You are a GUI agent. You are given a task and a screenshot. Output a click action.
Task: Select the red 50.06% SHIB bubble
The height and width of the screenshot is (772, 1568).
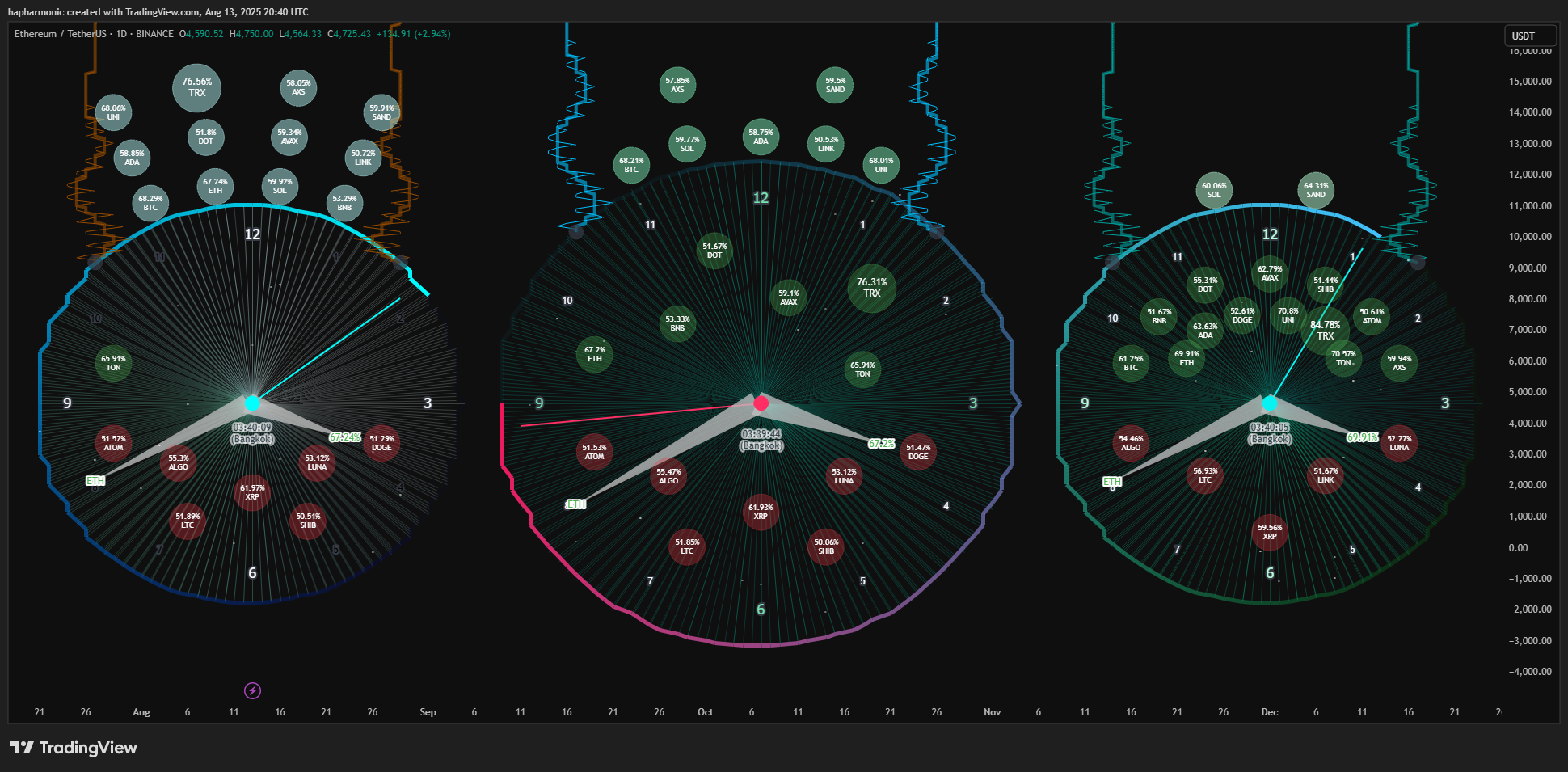point(826,546)
